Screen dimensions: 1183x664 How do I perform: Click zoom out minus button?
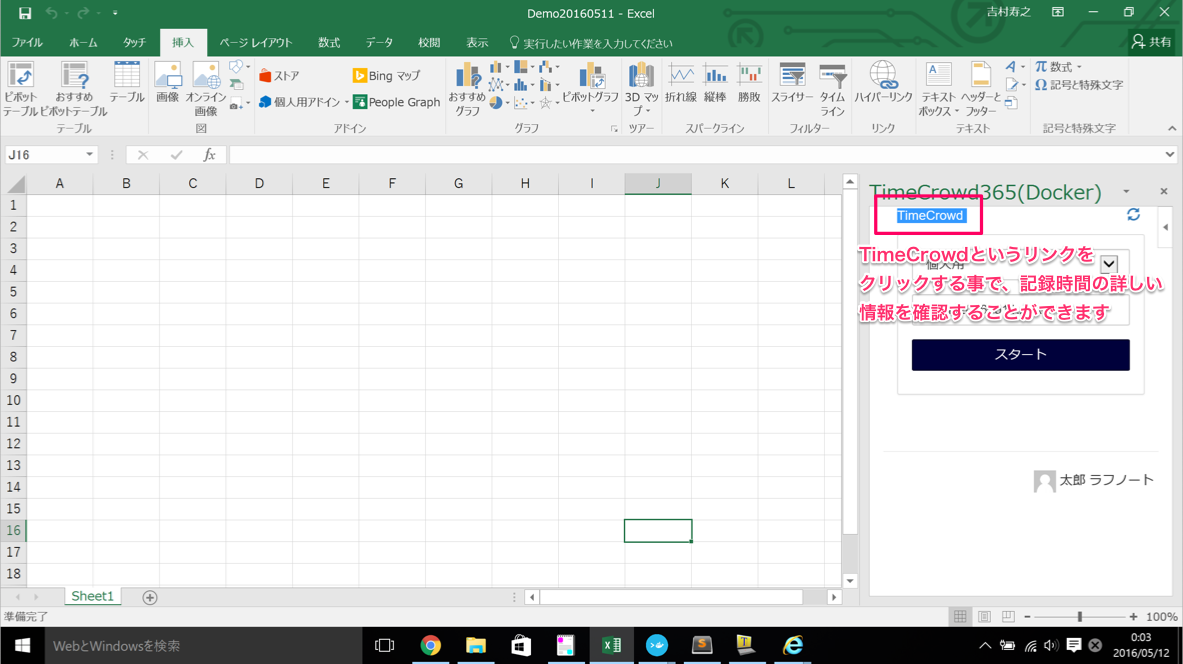pos(1028,616)
